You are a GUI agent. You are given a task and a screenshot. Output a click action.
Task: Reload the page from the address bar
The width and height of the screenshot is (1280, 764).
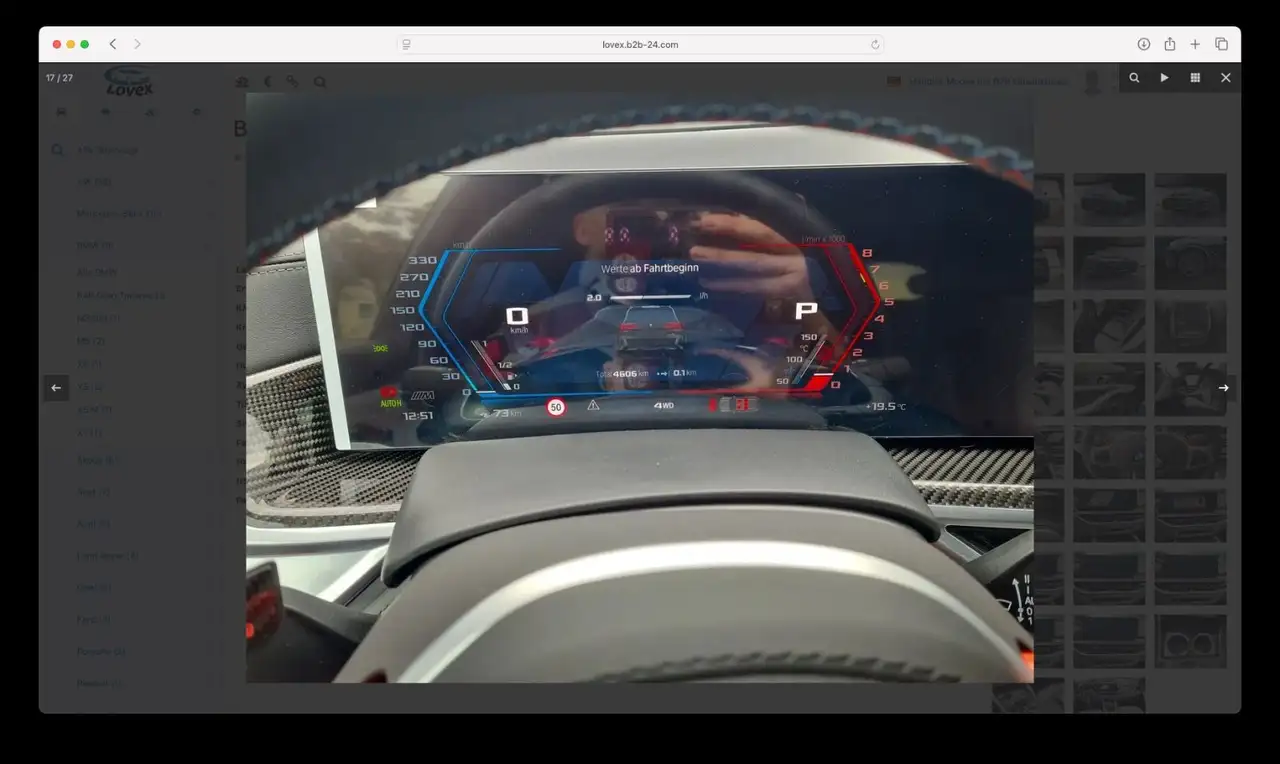tap(875, 44)
